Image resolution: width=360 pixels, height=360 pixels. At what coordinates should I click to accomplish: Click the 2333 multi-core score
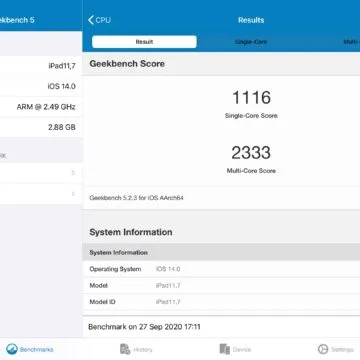251,152
